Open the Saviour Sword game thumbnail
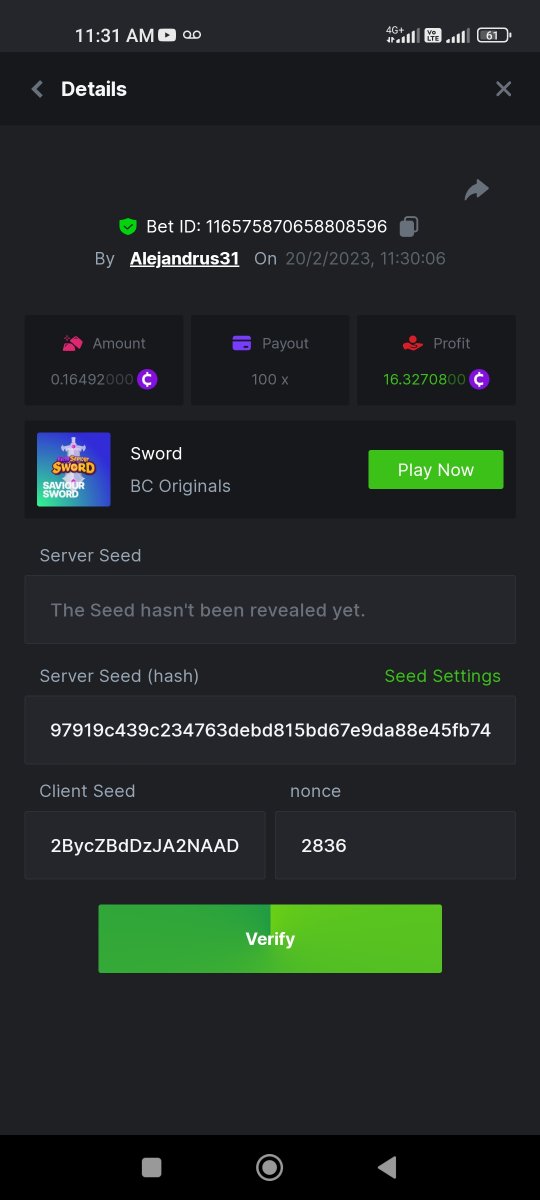The height and width of the screenshot is (1200, 540). click(74, 469)
